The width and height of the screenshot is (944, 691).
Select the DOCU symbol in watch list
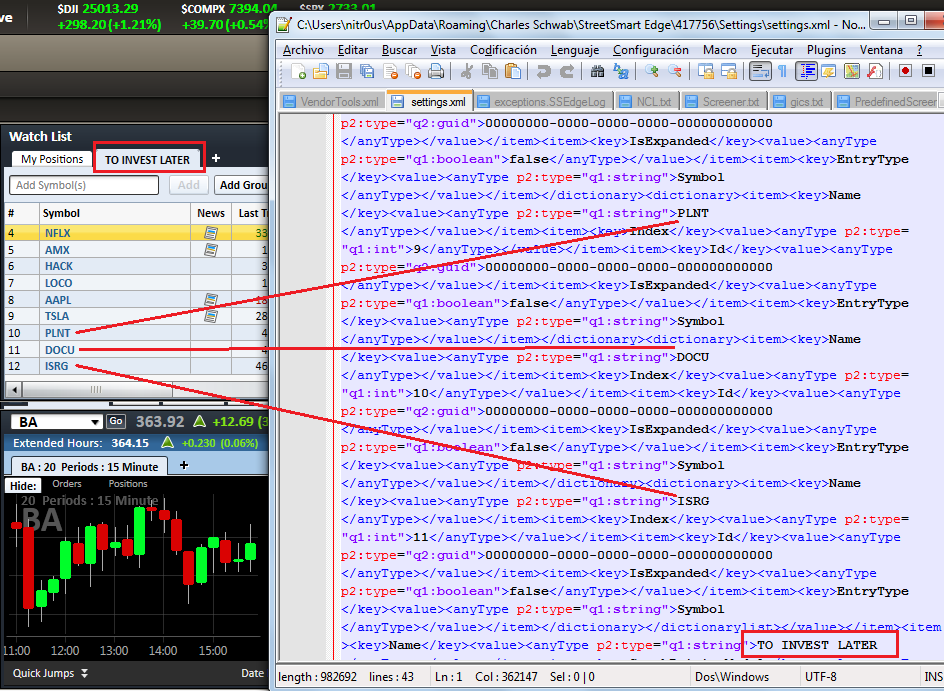[x=60, y=350]
